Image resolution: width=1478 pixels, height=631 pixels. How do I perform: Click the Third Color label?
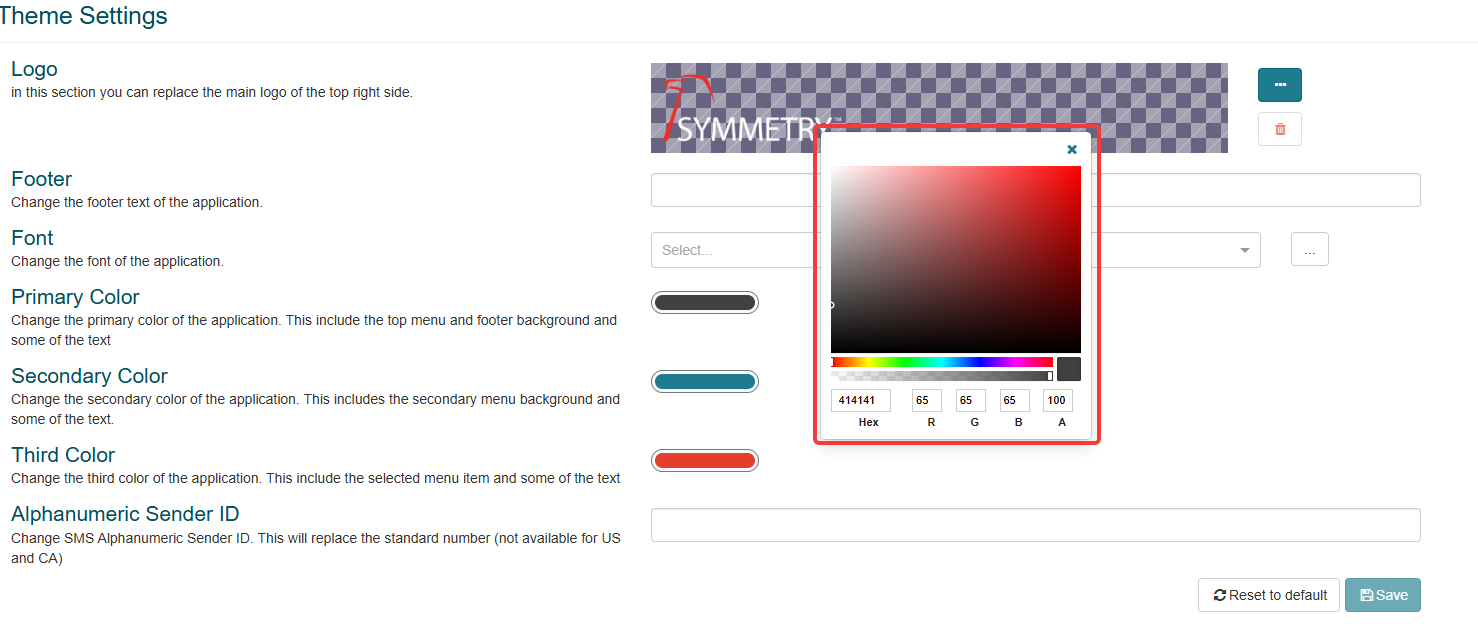tap(63, 455)
